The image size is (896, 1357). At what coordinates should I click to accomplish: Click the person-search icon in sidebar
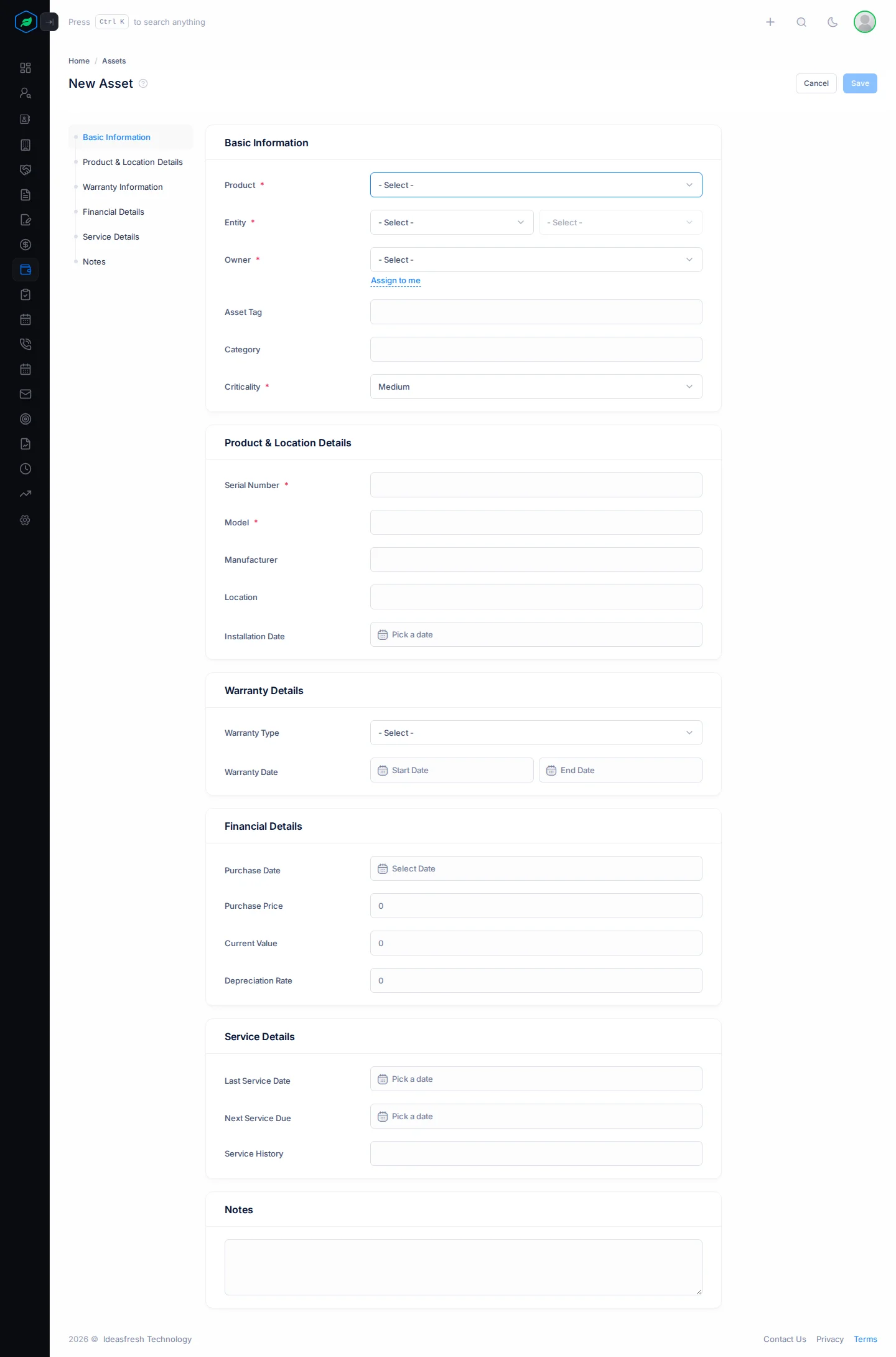pyautogui.click(x=26, y=93)
